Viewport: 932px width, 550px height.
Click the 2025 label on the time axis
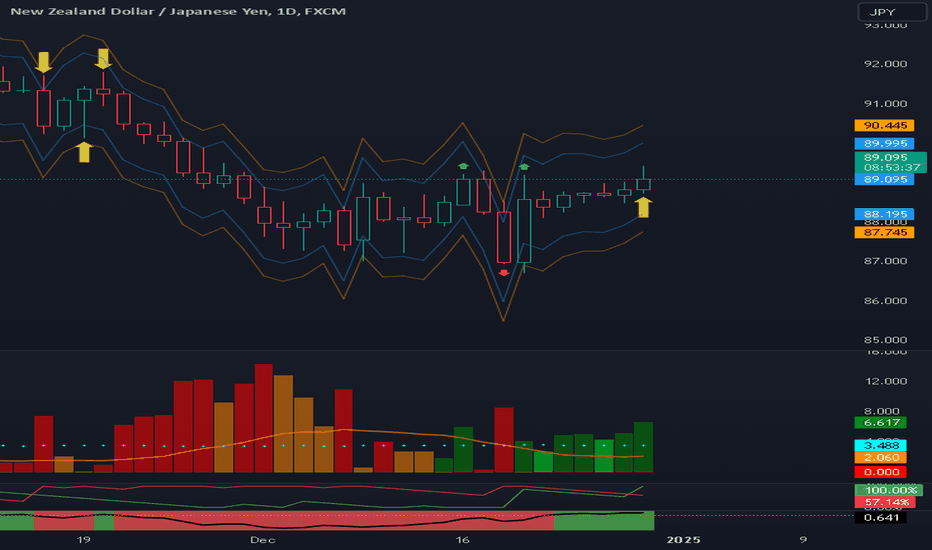(683, 540)
